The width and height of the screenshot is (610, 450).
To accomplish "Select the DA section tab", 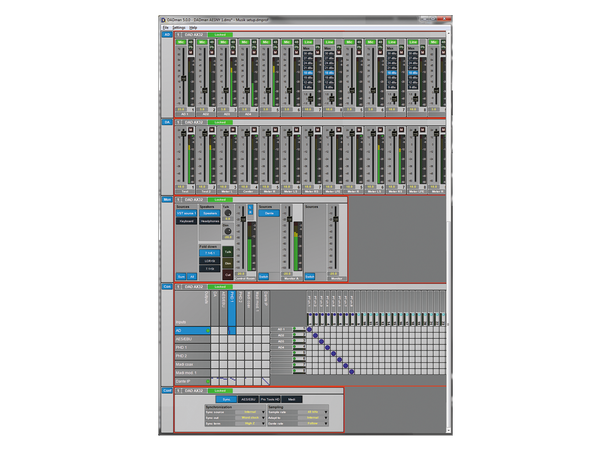I will point(167,122).
